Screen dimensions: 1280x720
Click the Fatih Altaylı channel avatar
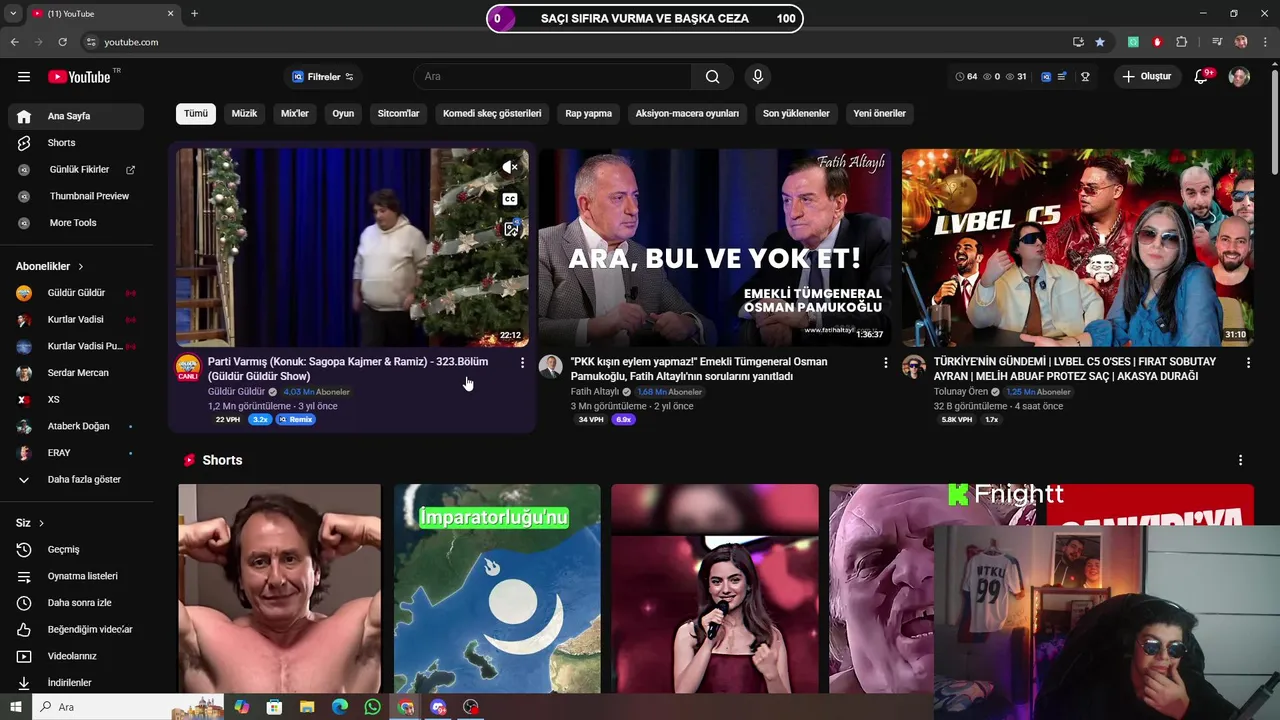[x=551, y=367]
